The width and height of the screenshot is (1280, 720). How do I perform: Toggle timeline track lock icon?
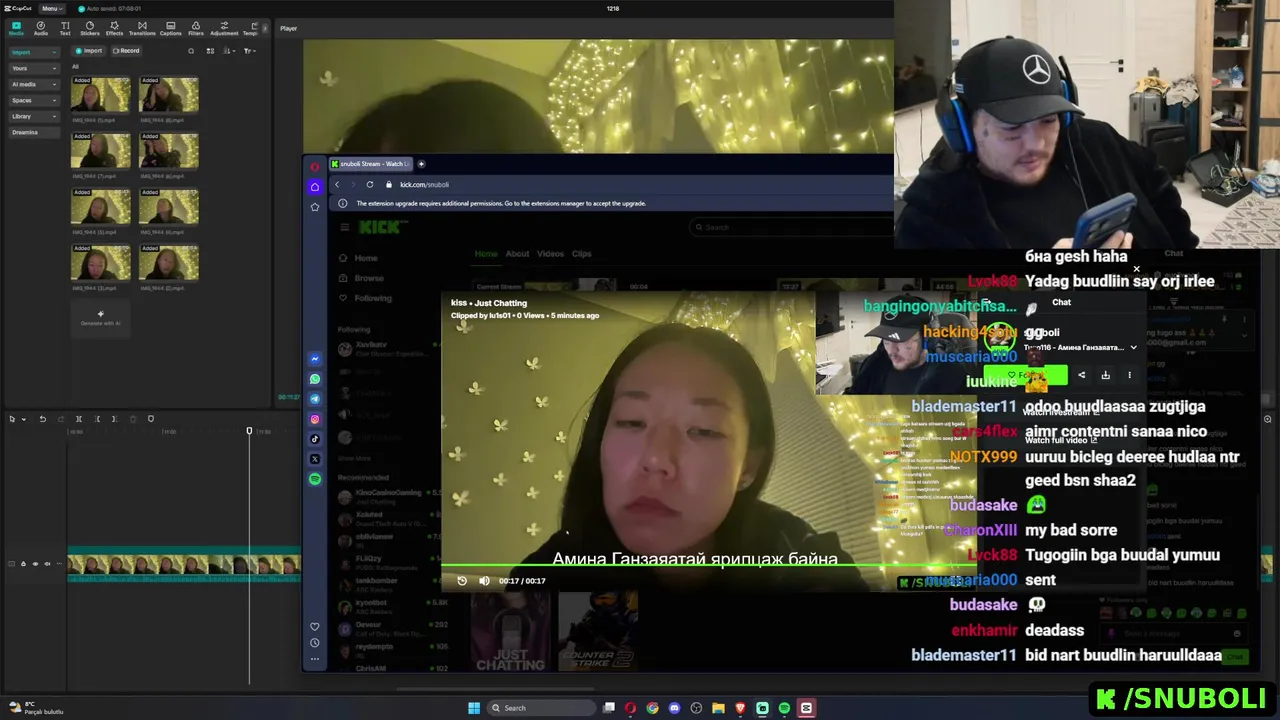click(23, 564)
